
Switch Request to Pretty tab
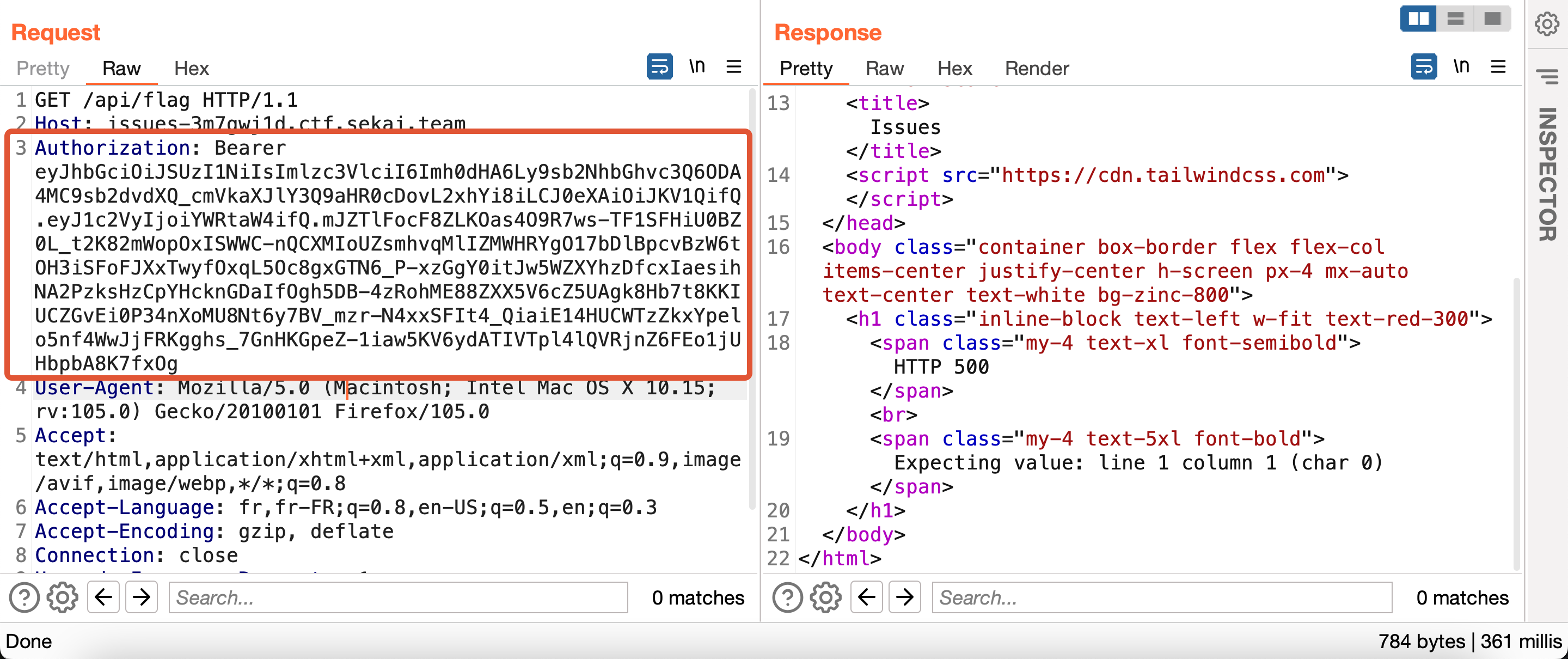pos(42,68)
